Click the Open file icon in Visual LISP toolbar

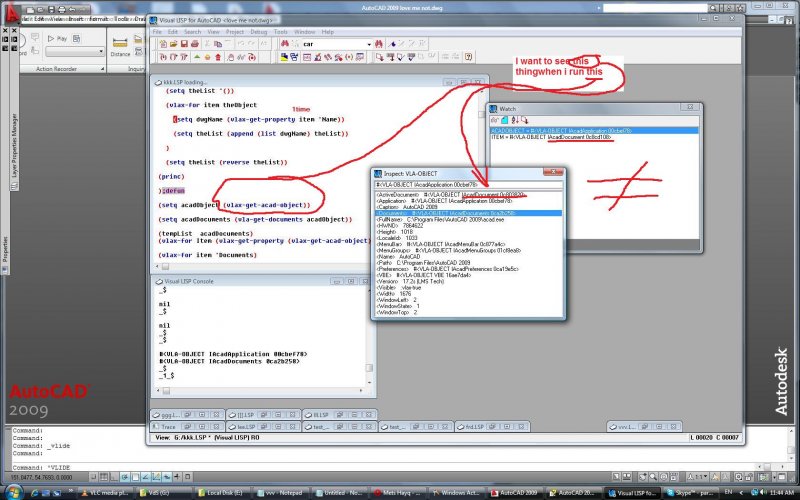point(173,44)
